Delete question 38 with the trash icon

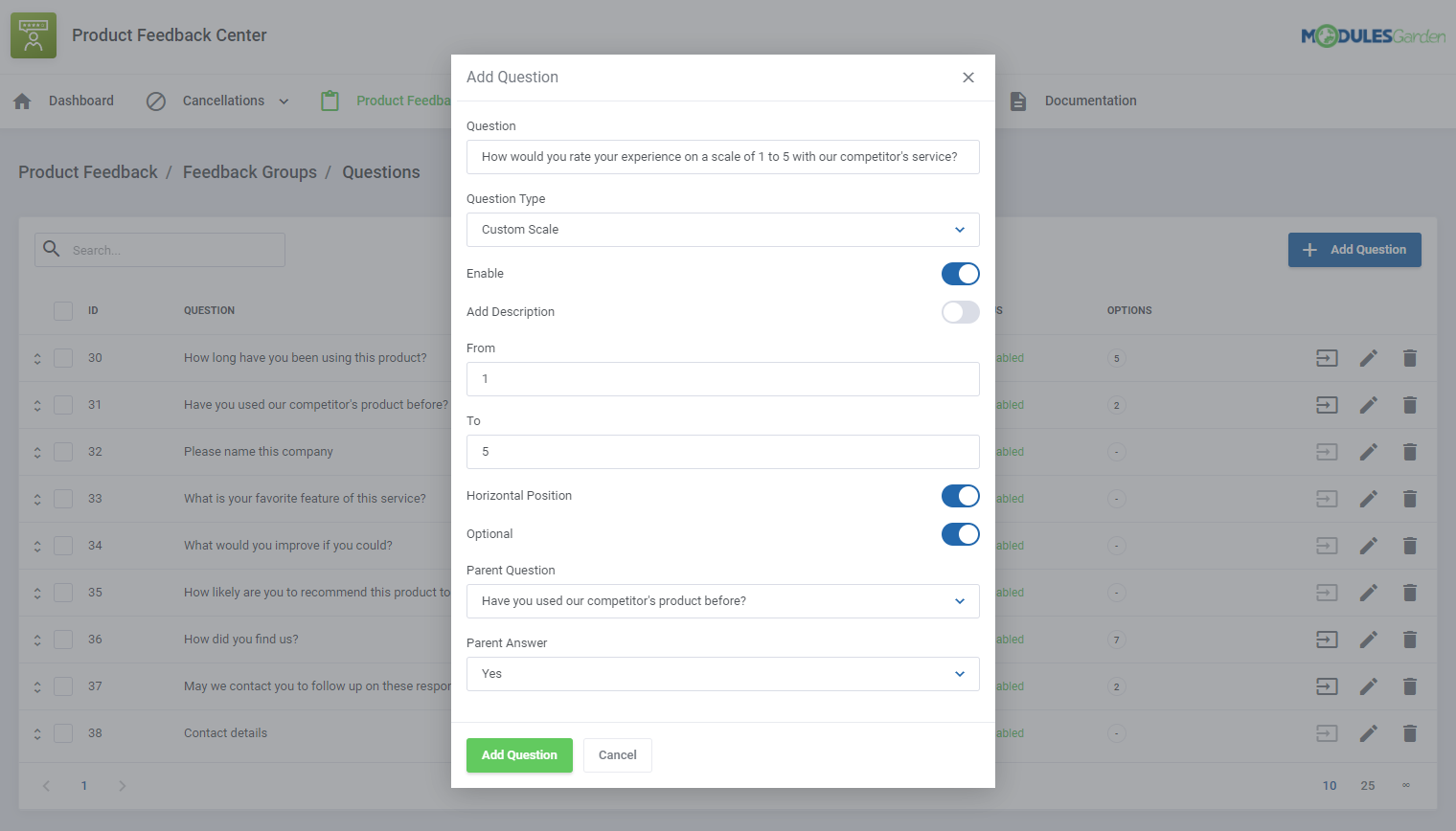(x=1409, y=732)
